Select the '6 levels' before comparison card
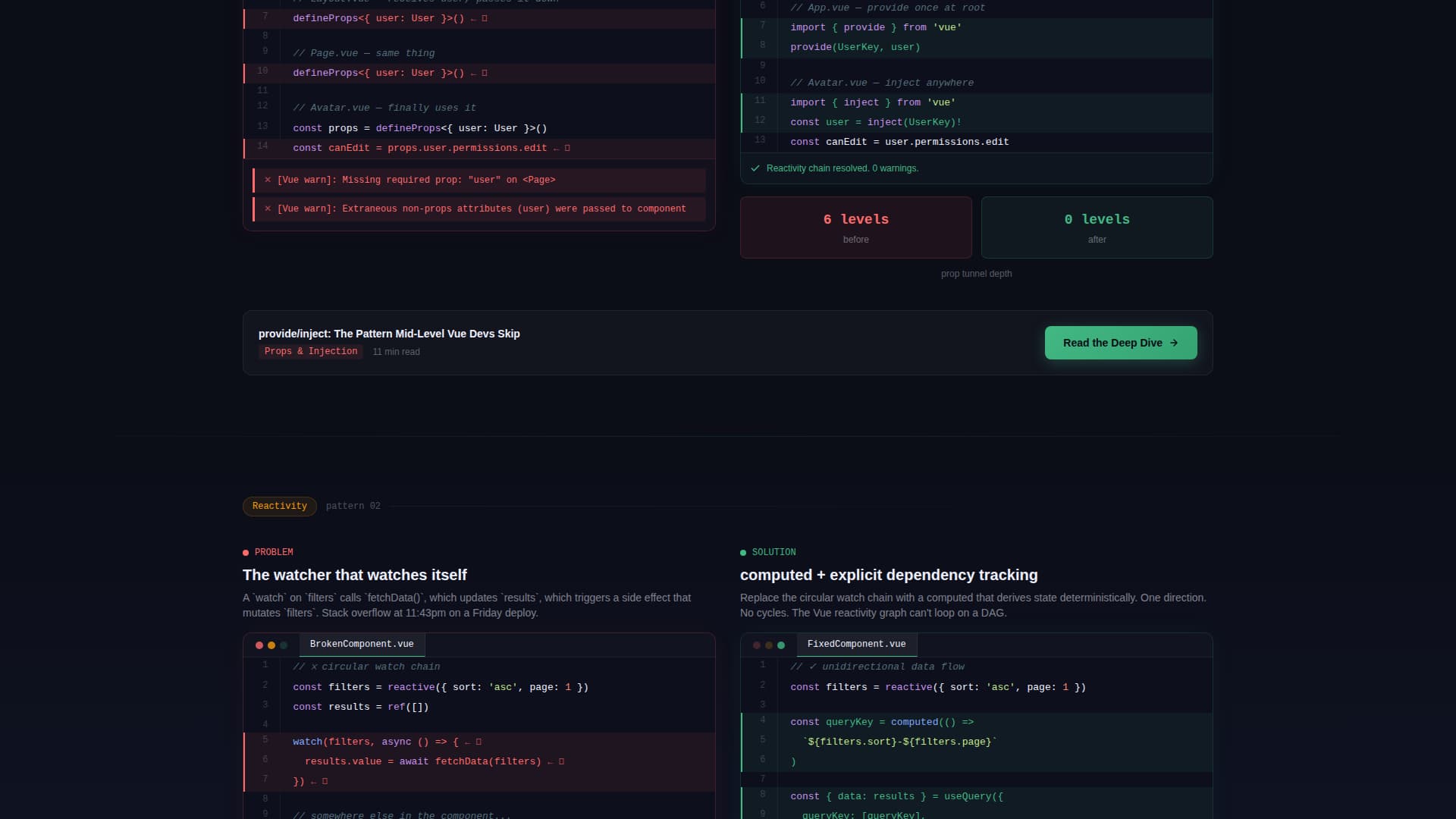 [855, 227]
